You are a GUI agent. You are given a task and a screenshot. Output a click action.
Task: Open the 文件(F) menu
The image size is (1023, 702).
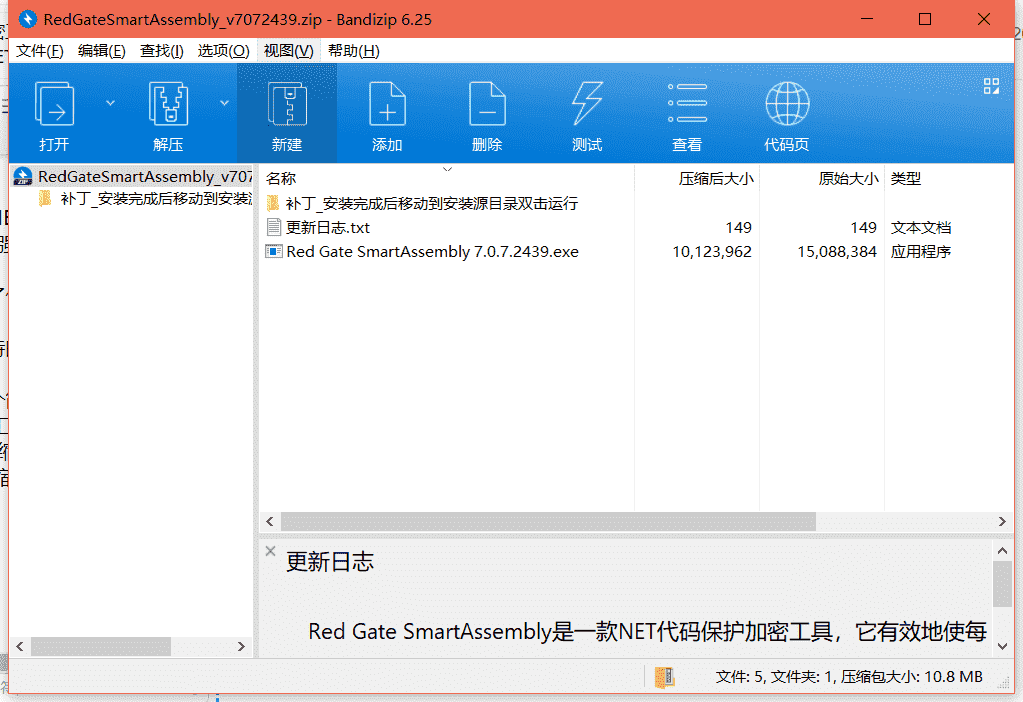[39, 51]
